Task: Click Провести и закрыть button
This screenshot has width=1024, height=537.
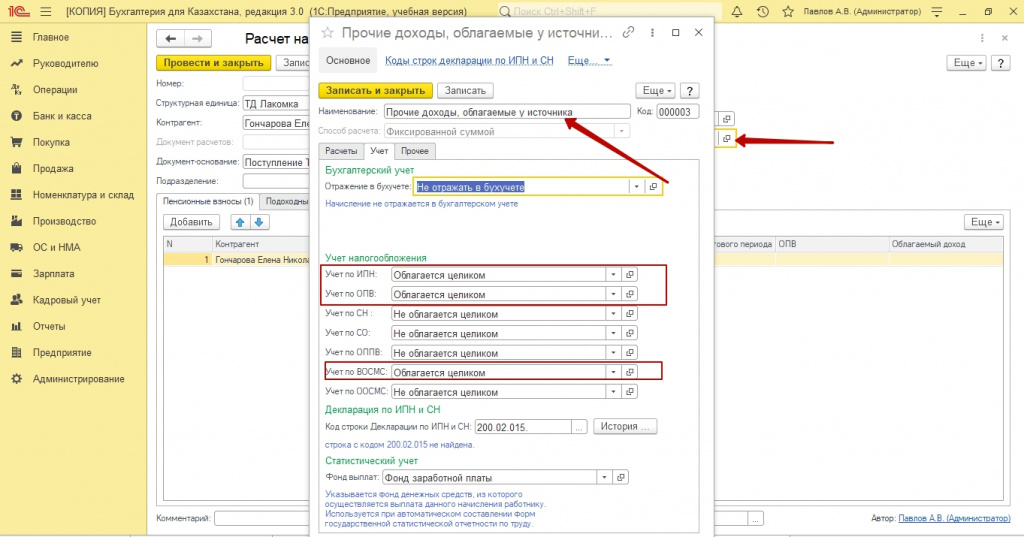Action: coord(213,63)
